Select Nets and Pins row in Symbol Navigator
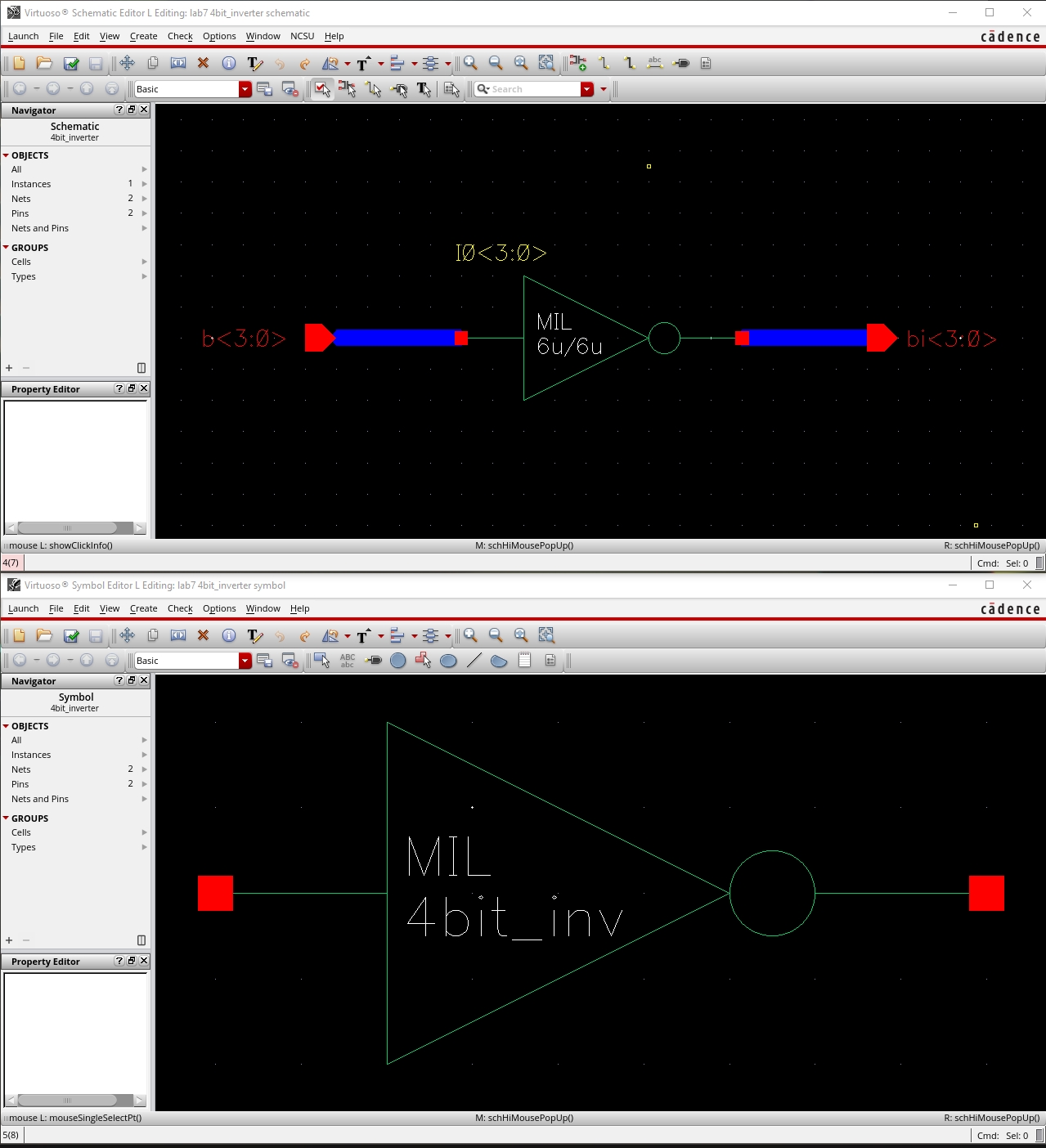1046x1148 pixels. click(x=75, y=799)
